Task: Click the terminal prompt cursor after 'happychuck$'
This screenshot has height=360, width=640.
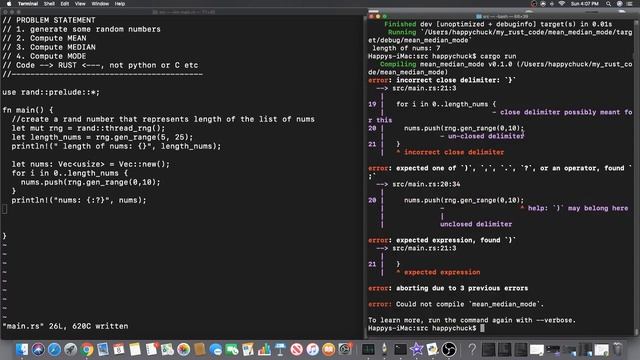Action: pyautogui.click(x=482, y=328)
